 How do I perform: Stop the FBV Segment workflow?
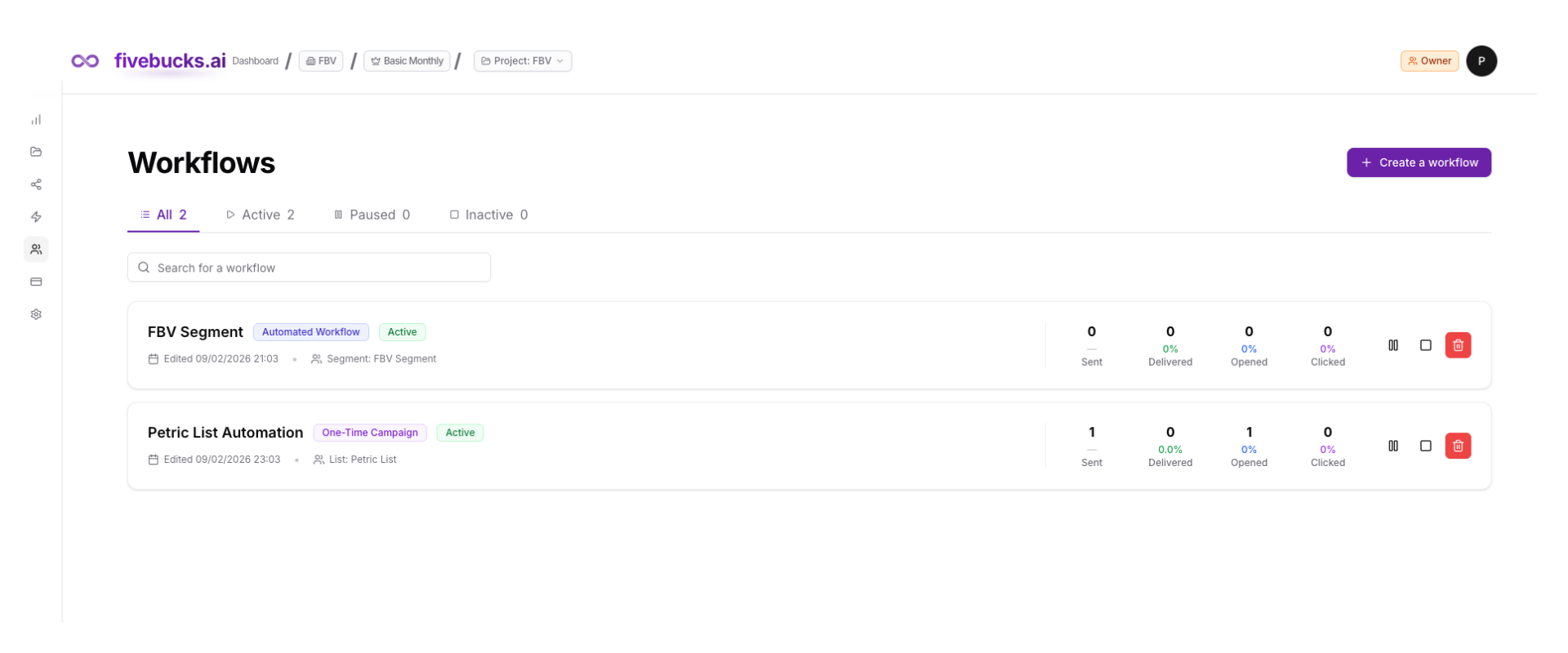click(x=1426, y=345)
